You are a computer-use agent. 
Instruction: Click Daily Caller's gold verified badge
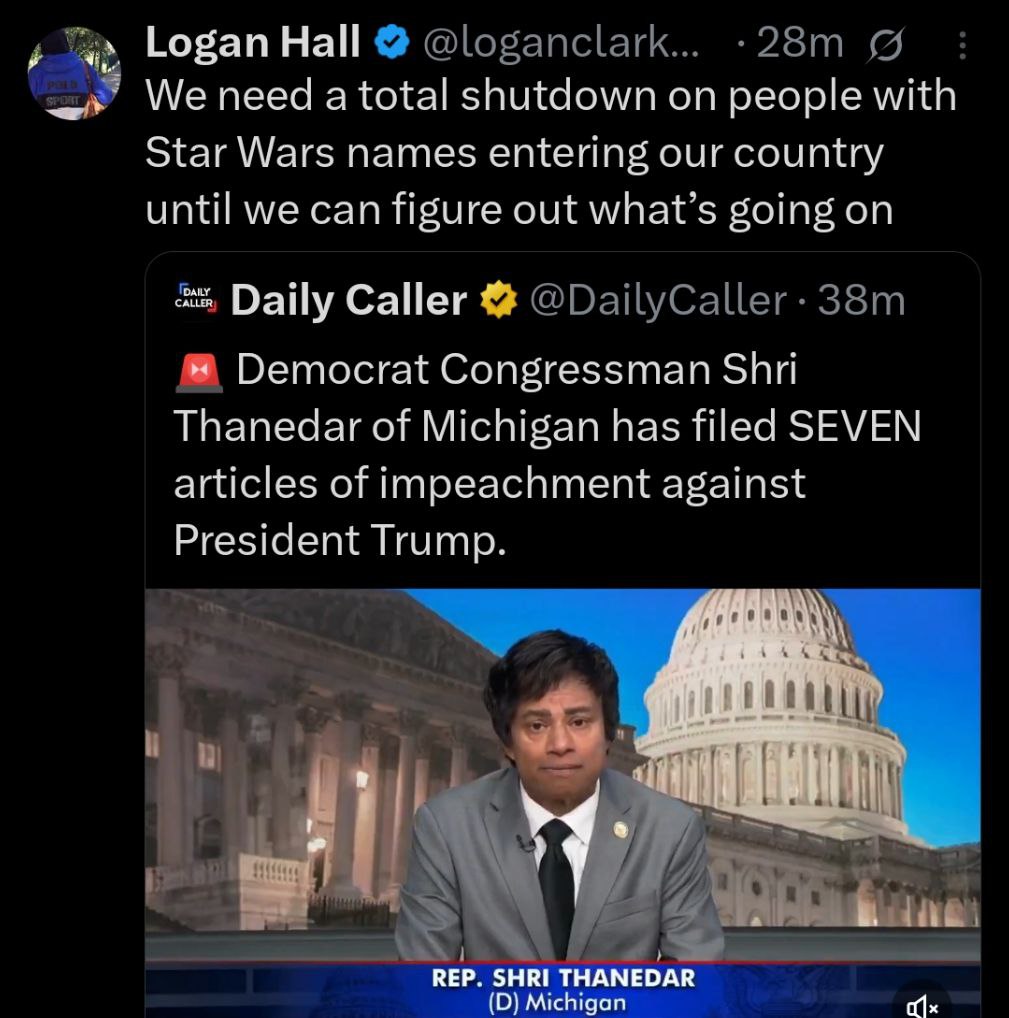pyautogui.click(x=498, y=299)
